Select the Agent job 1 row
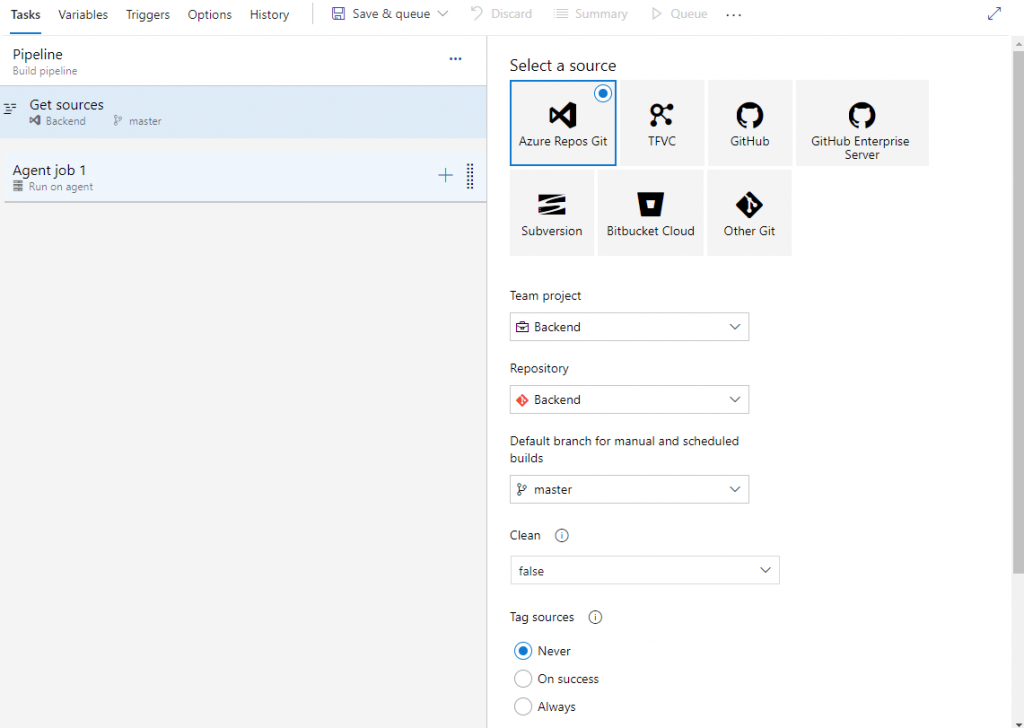The width and height of the screenshot is (1024, 728). [245, 177]
